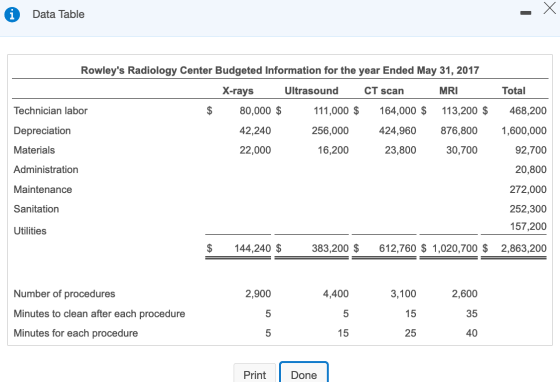This screenshot has width=560, height=382.
Task: Click the Administration row label
Action: pyautogui.click(x=46, y=170)
